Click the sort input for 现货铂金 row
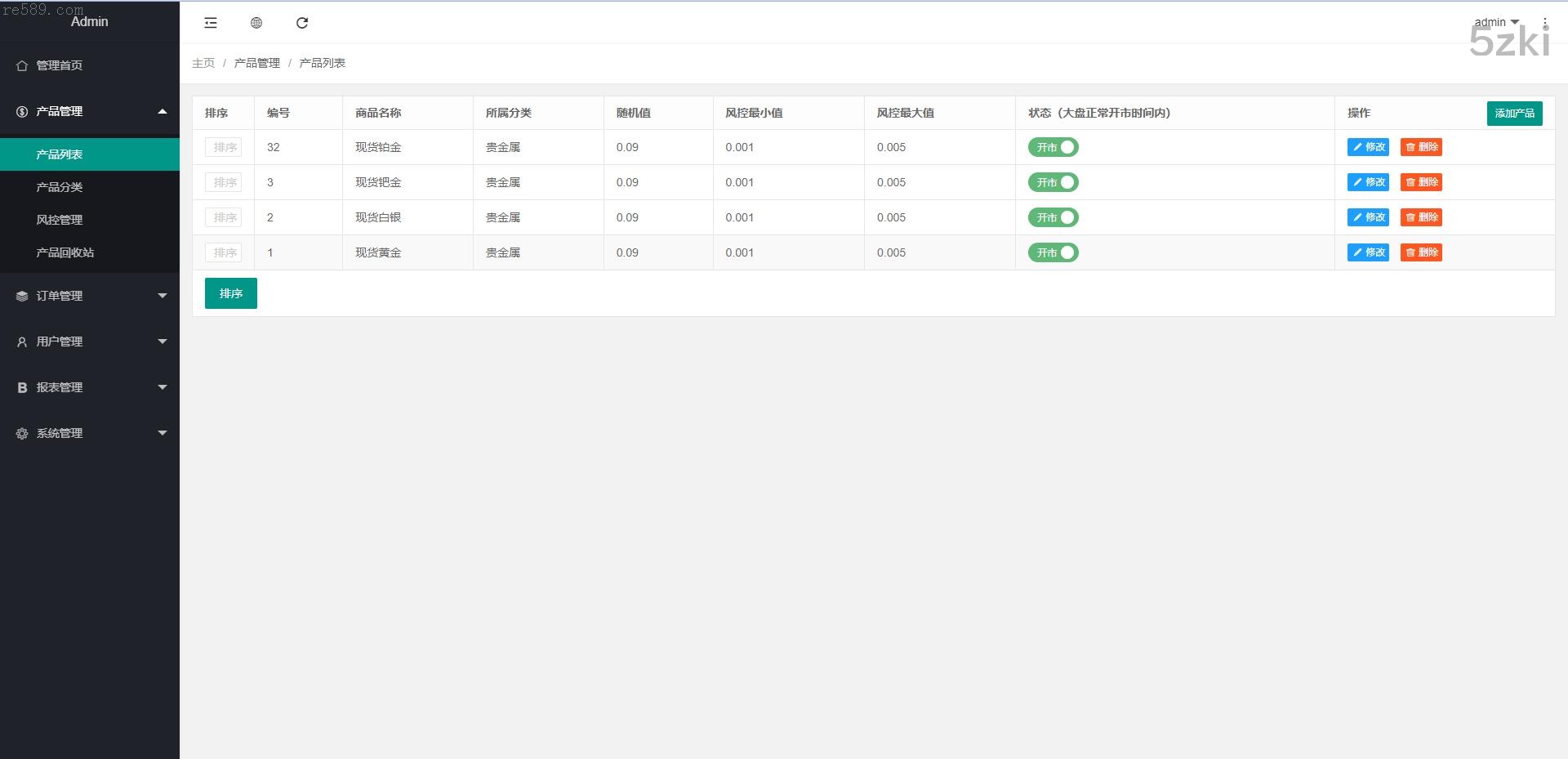This screenshot has height=759, width=1568. click(223, 147)
